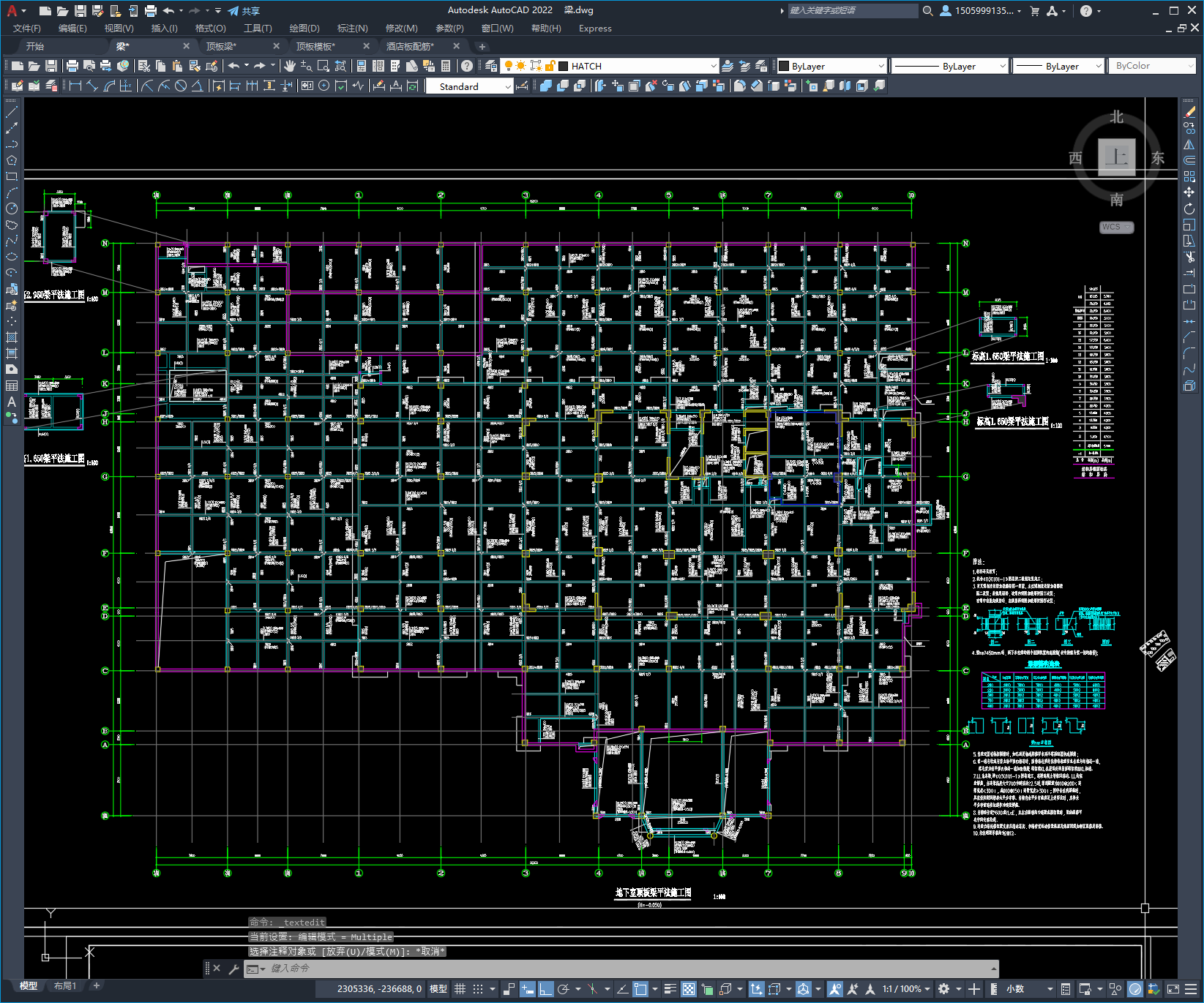Open the 标注(N) menu
Image resolution: width=1204 pixels, height=1003 pixels.
click(x=352, y=29)
